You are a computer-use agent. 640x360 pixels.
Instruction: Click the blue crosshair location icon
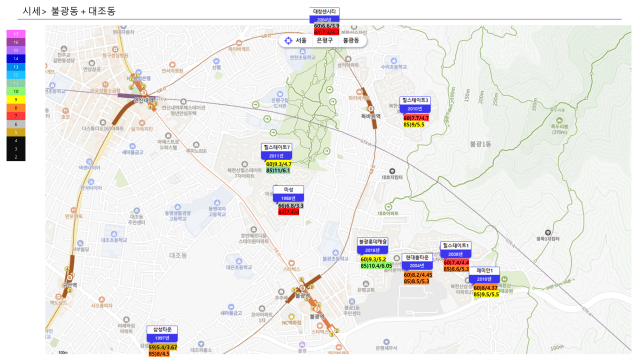click(288, 40)
